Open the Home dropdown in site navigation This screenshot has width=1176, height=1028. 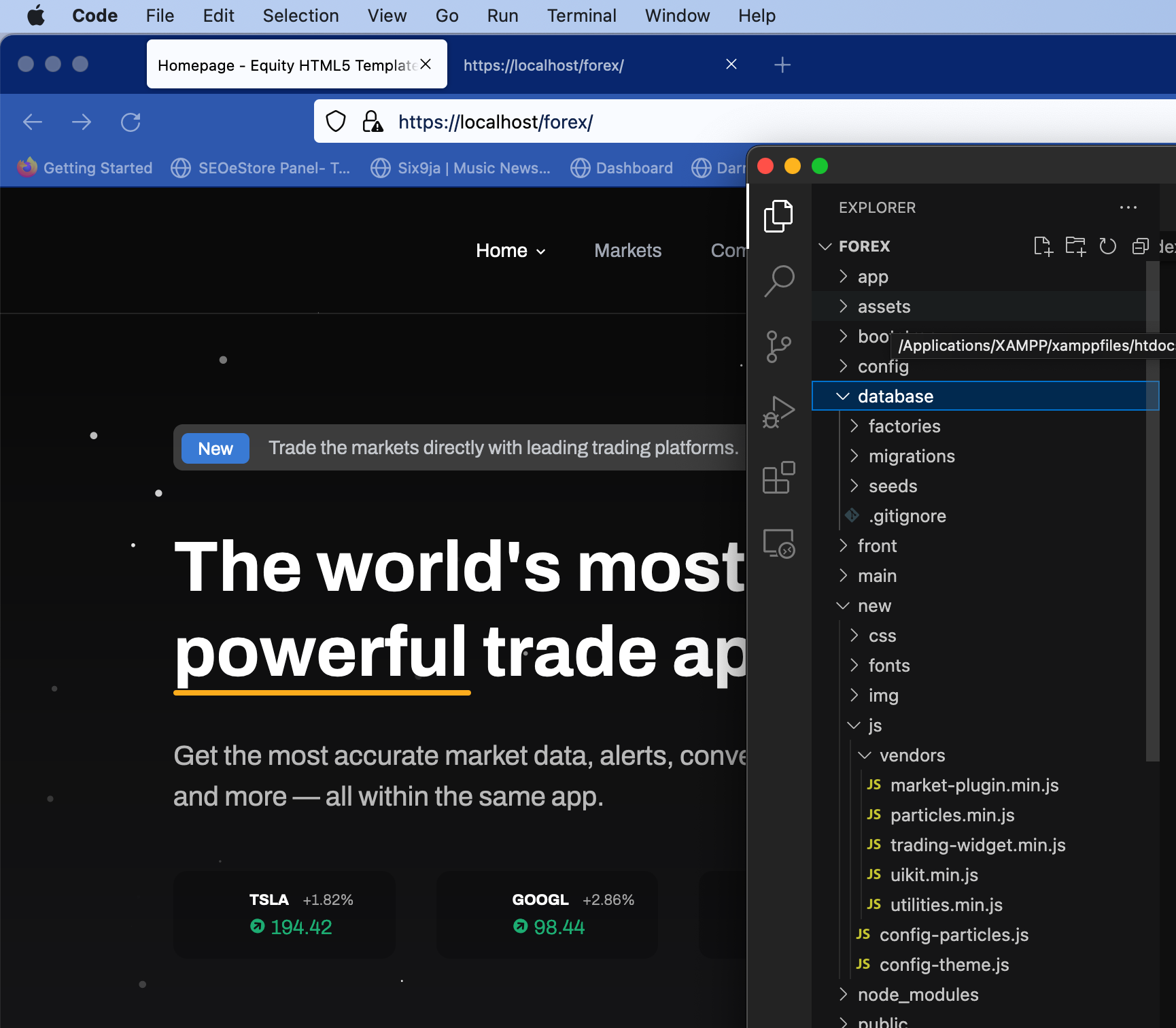pos(511,251)
